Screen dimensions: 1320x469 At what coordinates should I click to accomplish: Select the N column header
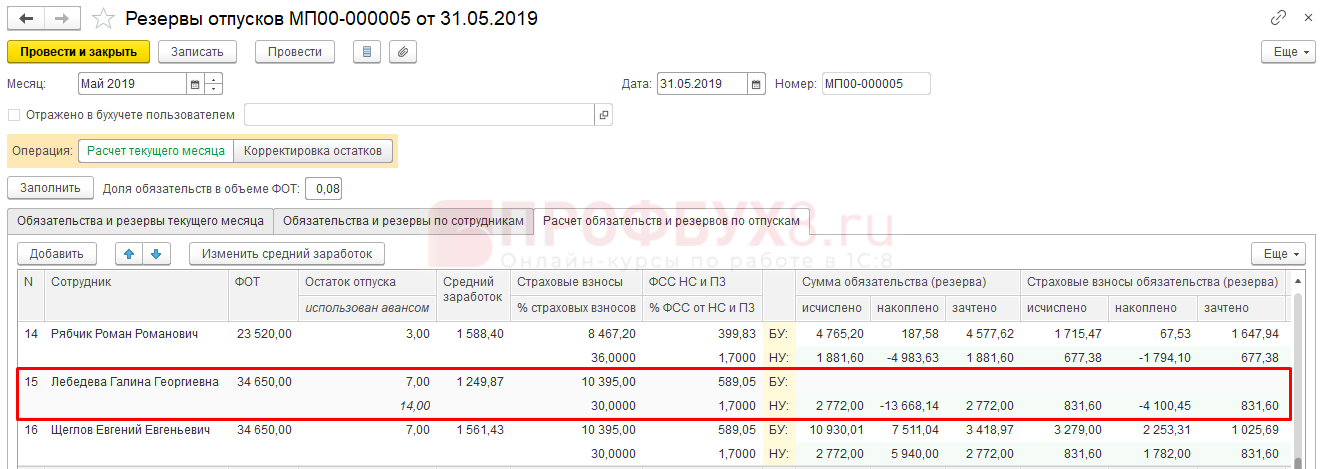click(31, 295)
